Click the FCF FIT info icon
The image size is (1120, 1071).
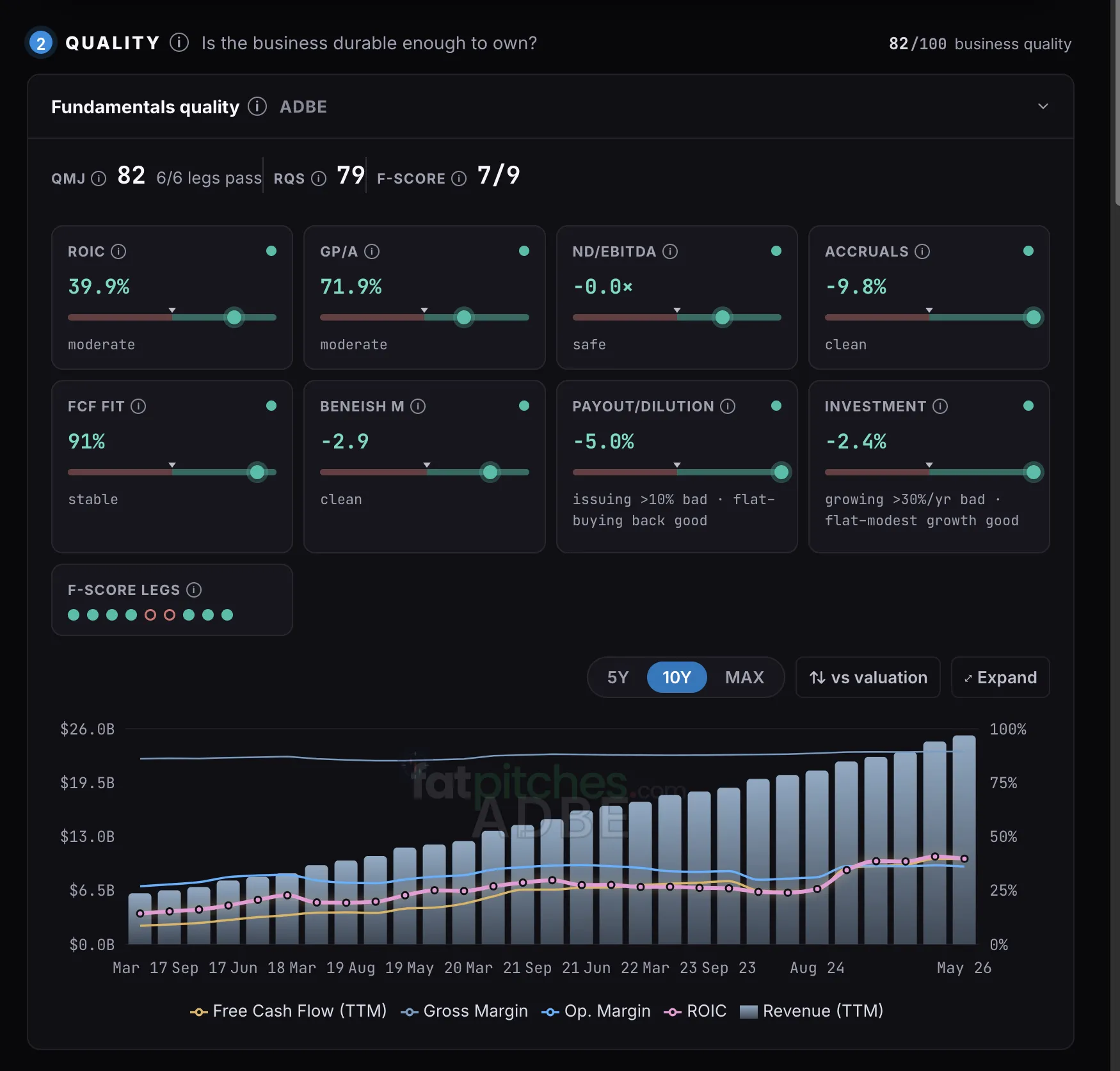click(138, 406)
